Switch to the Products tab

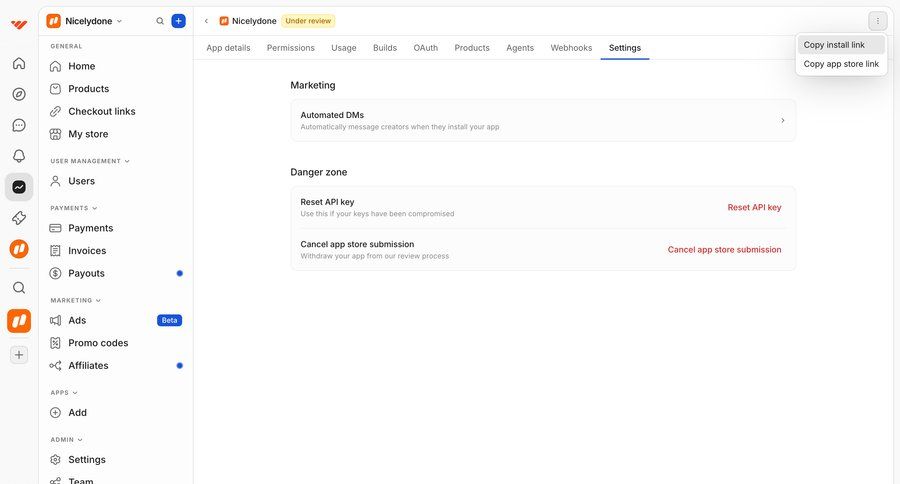[x=472, y=48]
